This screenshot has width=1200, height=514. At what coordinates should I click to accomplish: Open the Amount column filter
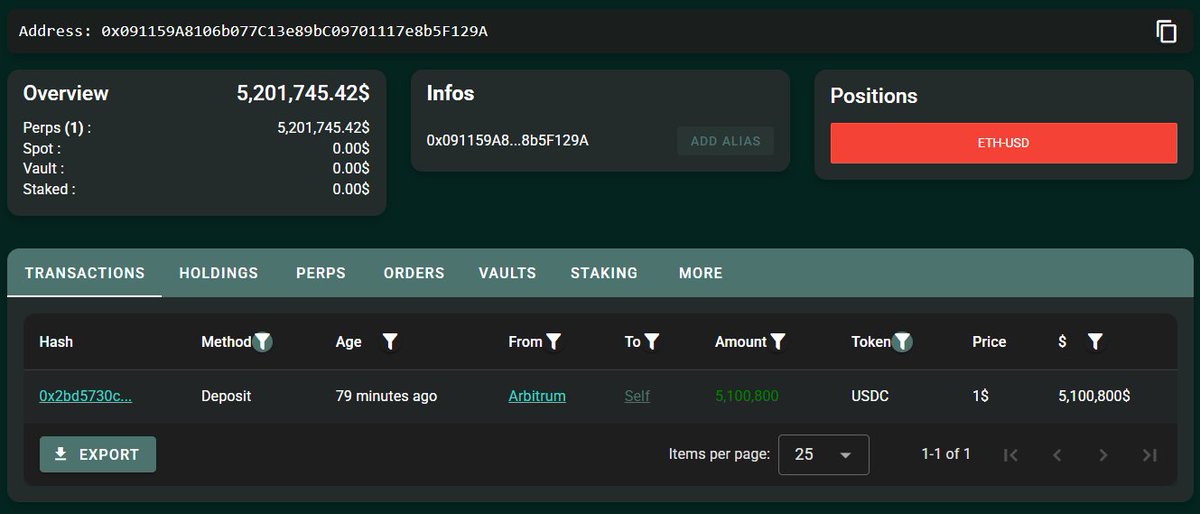[x=777, y=342]
